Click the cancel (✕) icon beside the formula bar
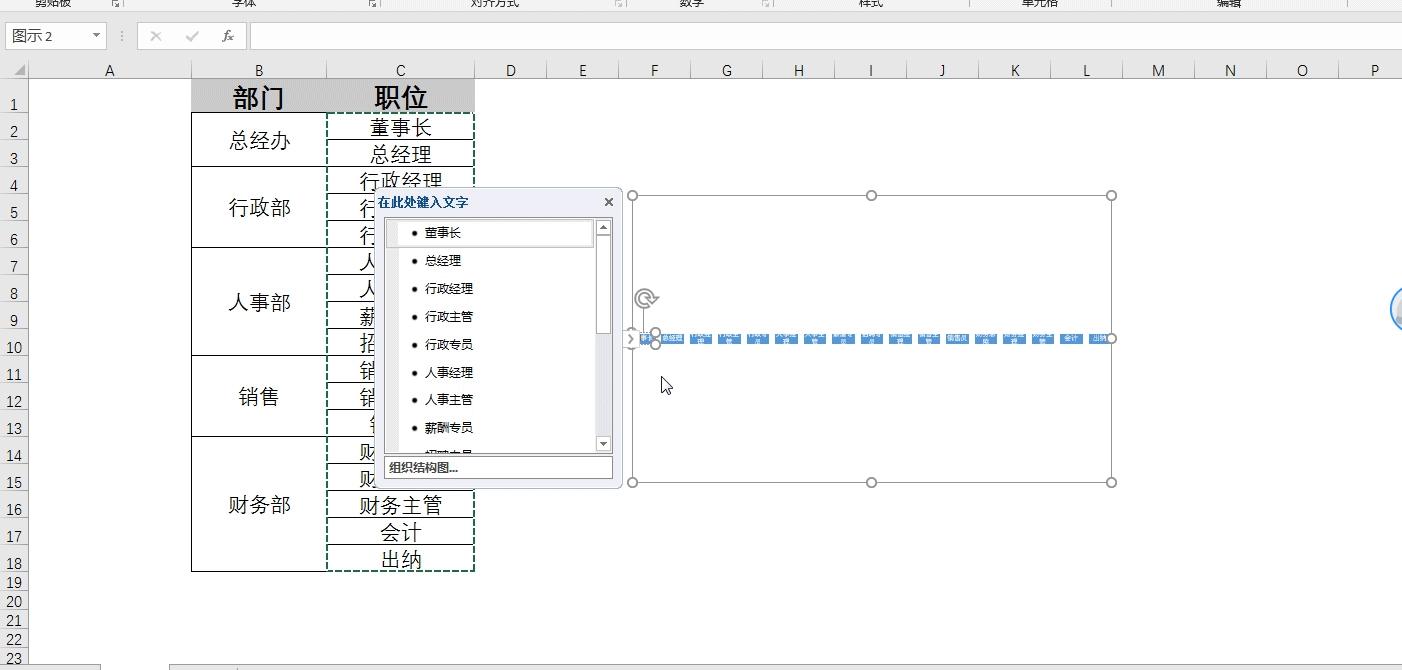 click(155, 36)
